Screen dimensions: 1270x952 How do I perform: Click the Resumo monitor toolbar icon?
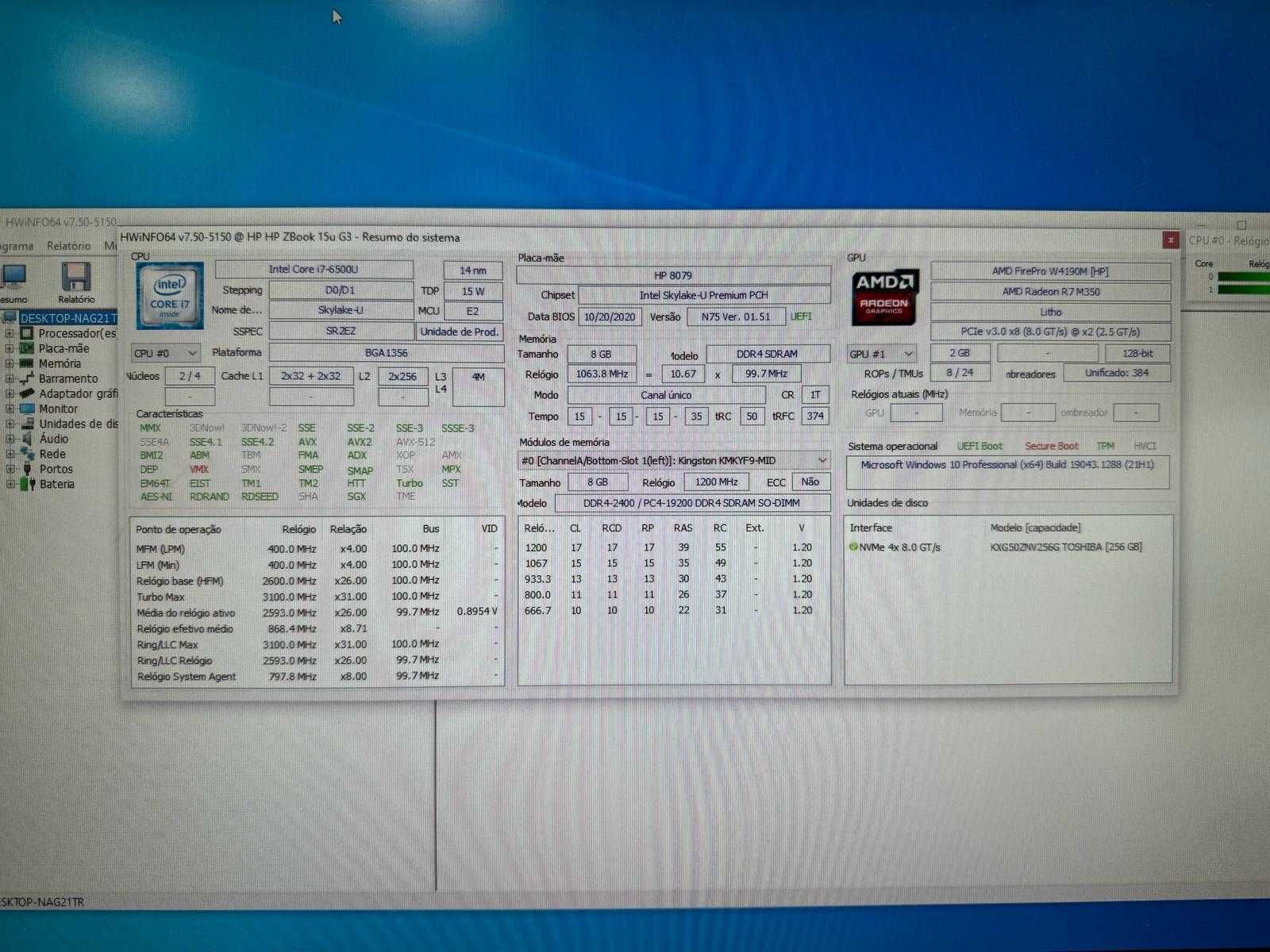13,277
